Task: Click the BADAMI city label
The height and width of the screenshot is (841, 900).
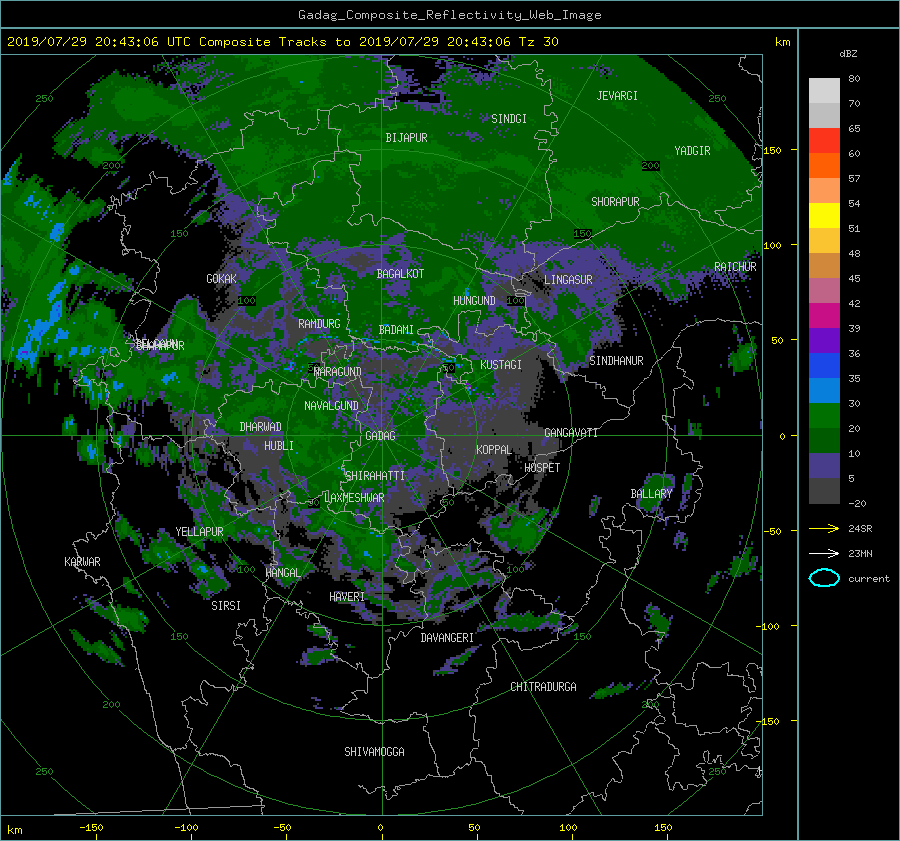Action: coord(396,330)
